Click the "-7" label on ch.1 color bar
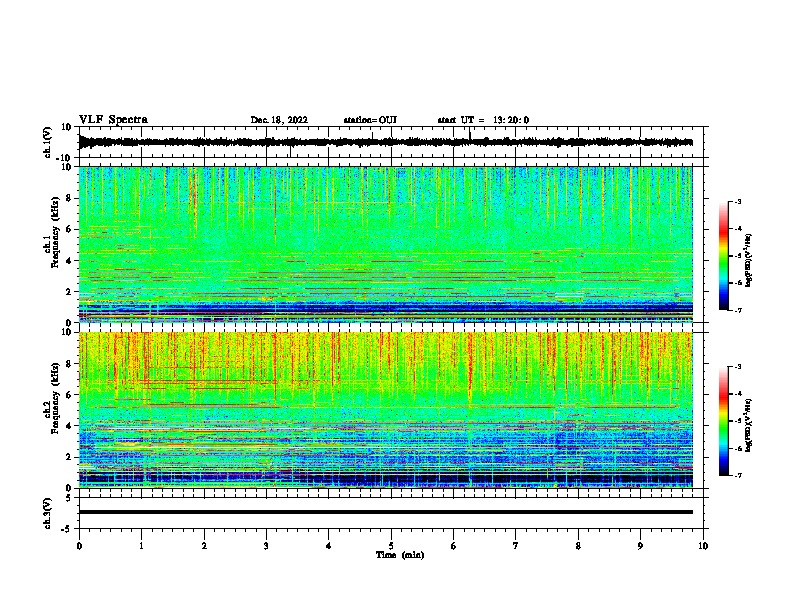The width and height of the screenshot is (792, 612). click(x=738, y=310)
